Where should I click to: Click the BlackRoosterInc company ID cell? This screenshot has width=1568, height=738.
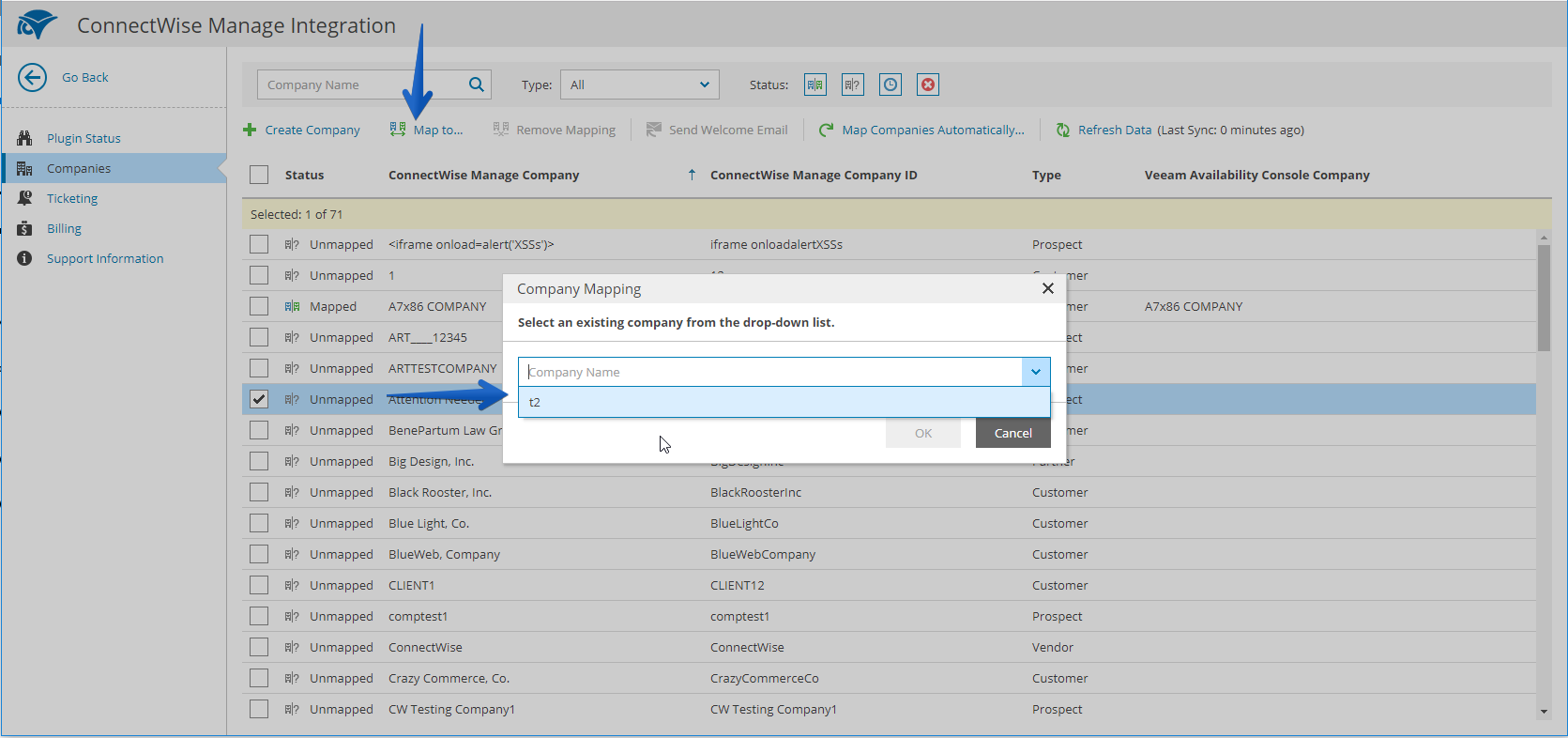click(755, 492)
